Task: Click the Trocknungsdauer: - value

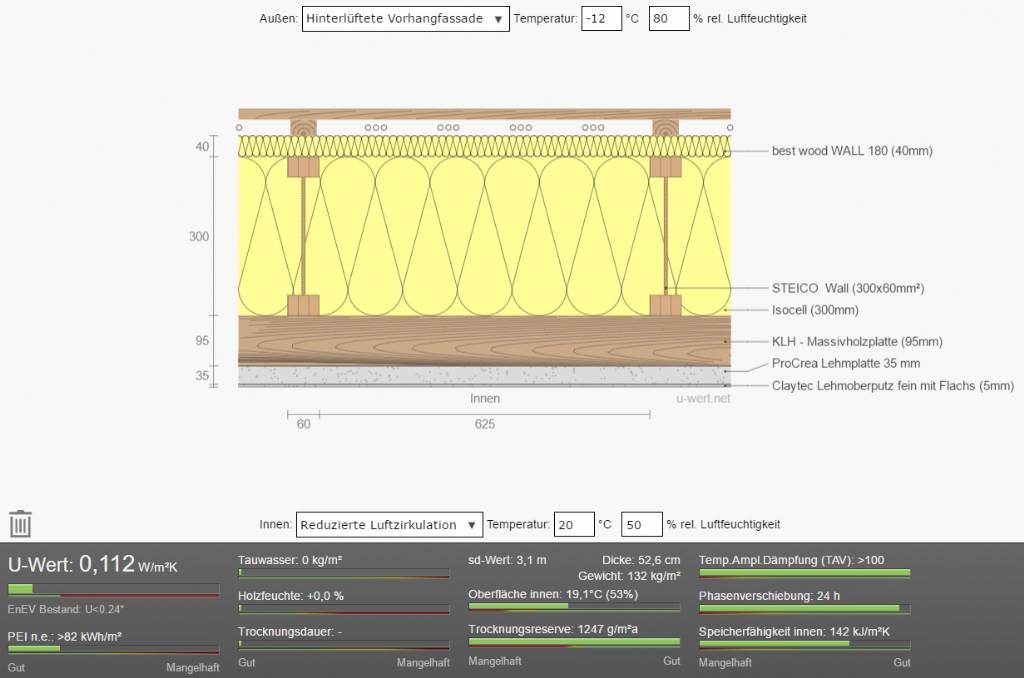Action: pyautogui.click(x=290, y=632)
